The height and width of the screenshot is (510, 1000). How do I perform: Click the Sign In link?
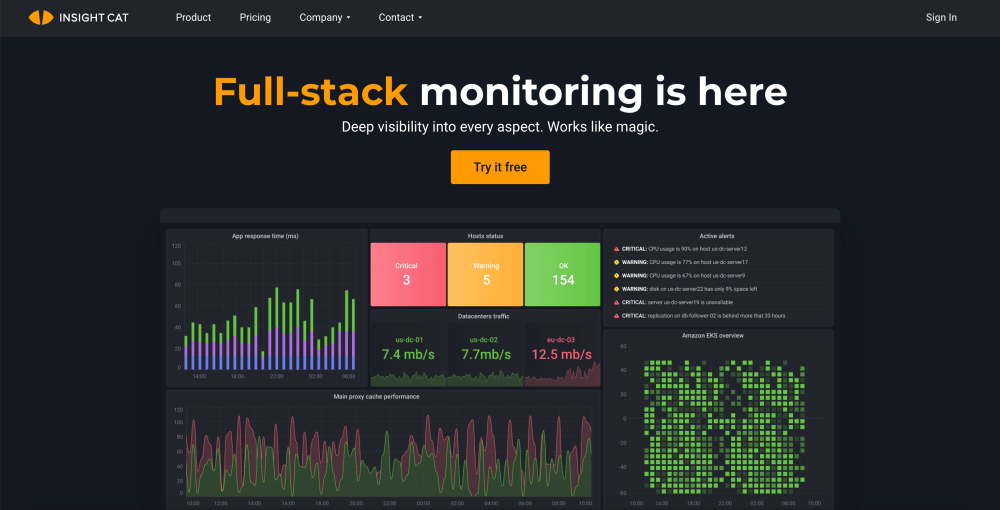(x=941, y=17)
